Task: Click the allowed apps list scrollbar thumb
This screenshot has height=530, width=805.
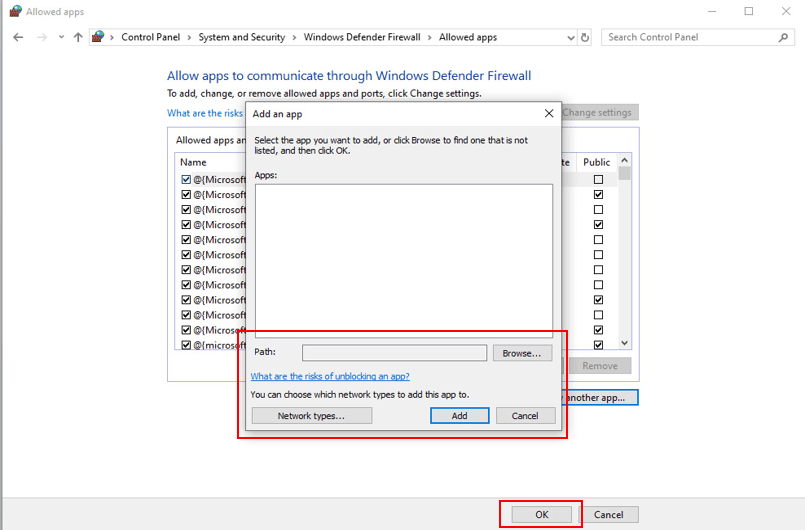Action: click(624, 174)
